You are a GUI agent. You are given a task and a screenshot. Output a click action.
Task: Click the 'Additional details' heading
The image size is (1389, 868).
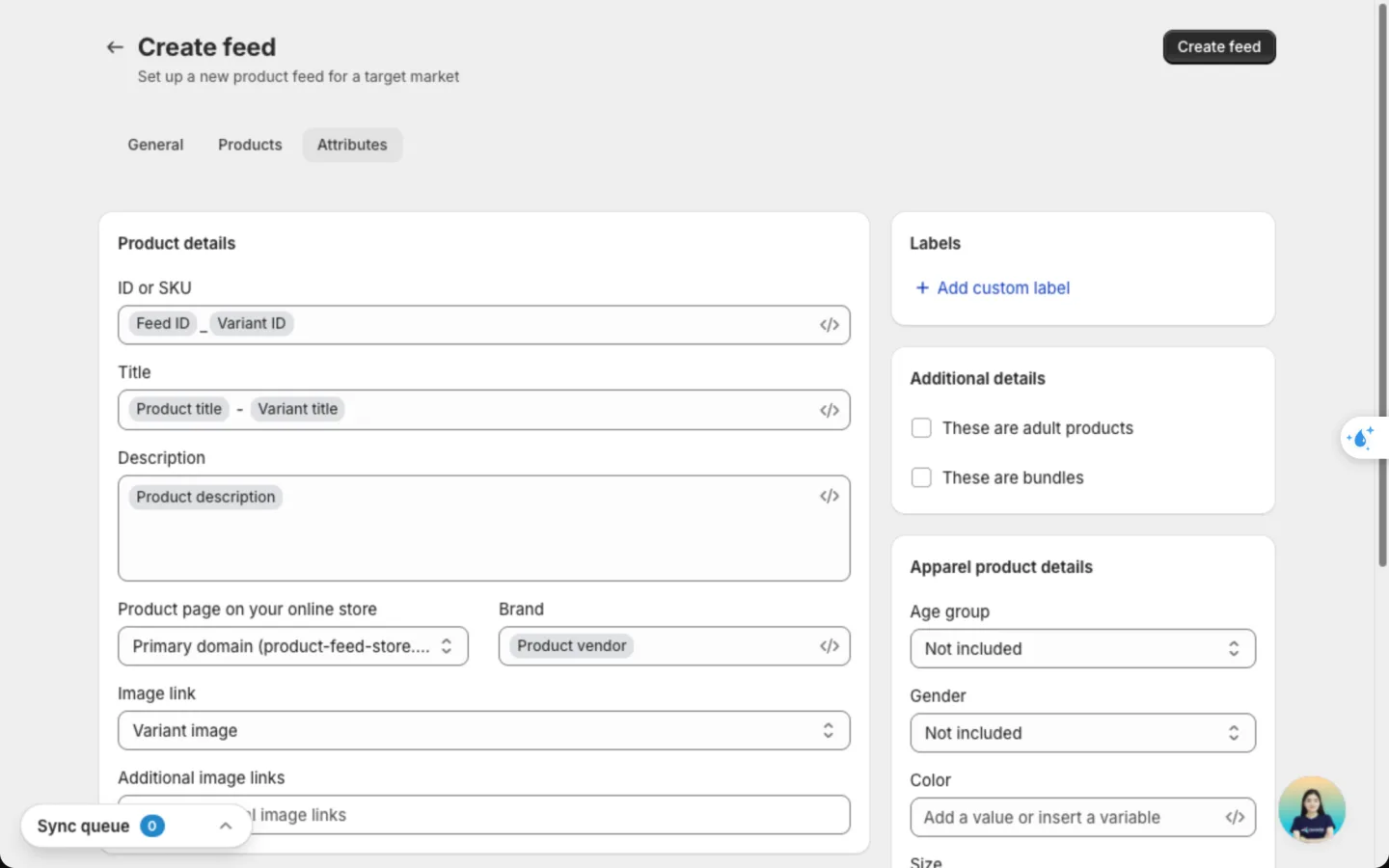pyautogui.click(x=977, y=379)
